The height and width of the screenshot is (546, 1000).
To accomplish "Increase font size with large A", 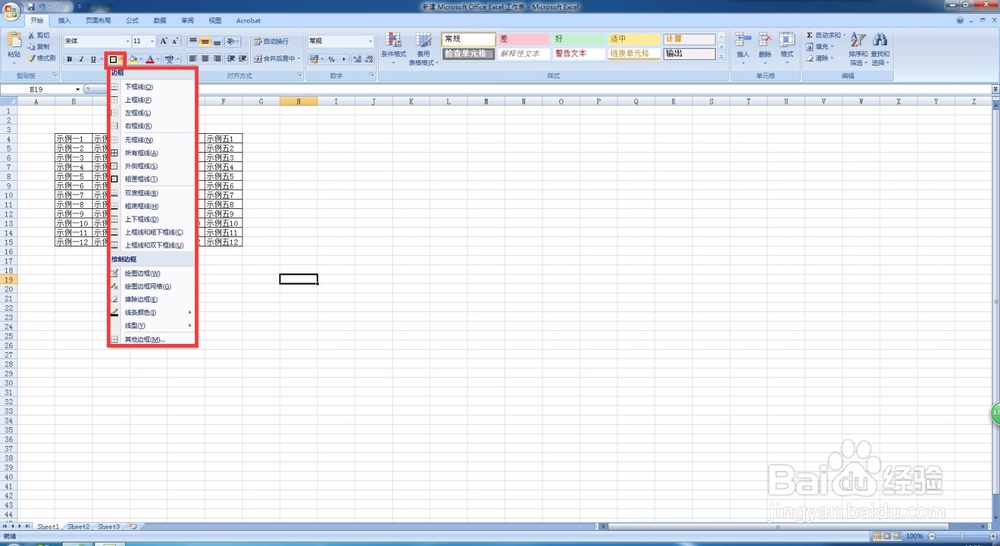I will pos(163,41).
